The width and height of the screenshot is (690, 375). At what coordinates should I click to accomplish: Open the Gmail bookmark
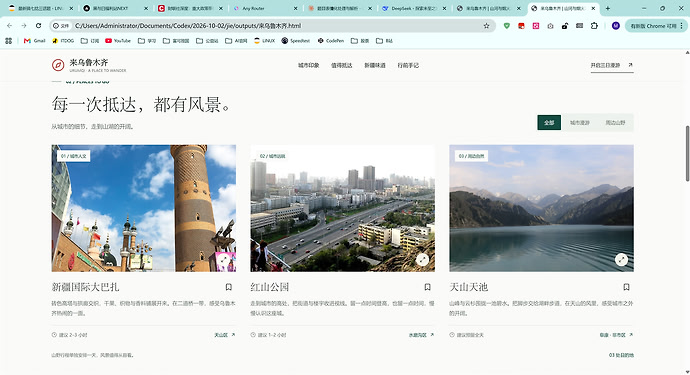pos(35,41)
